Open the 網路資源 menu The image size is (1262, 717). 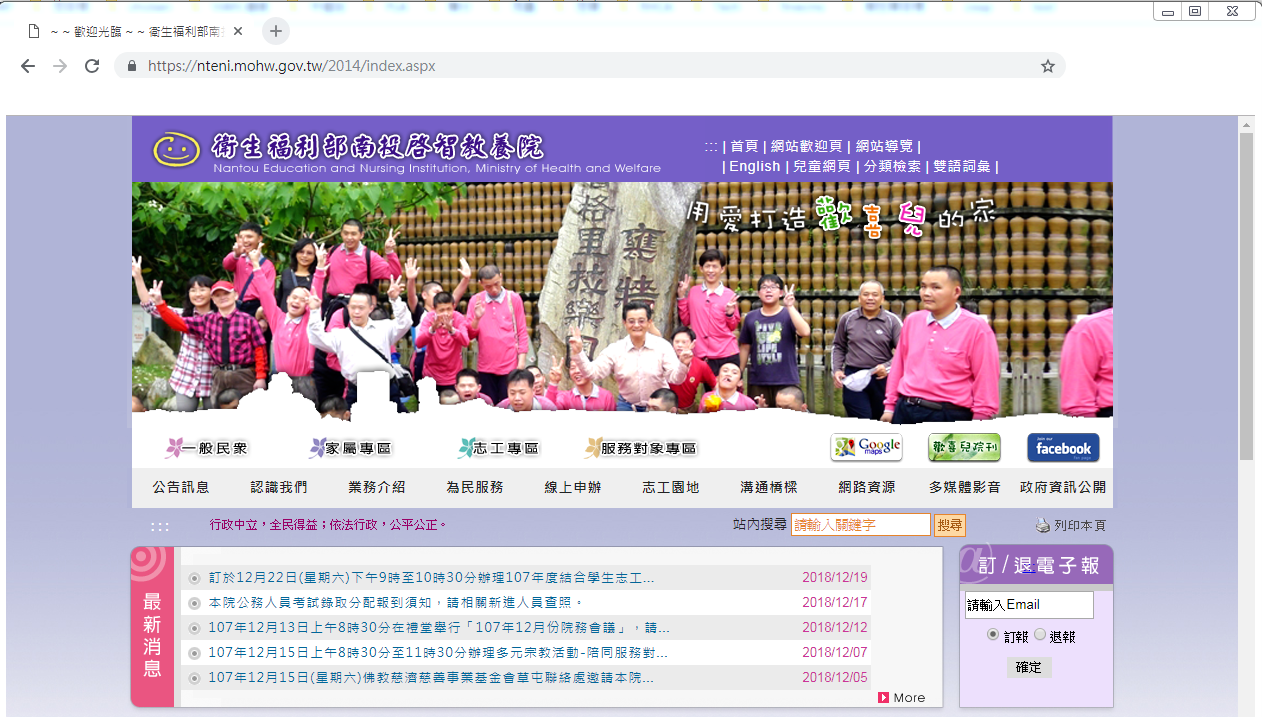[867, 487]
